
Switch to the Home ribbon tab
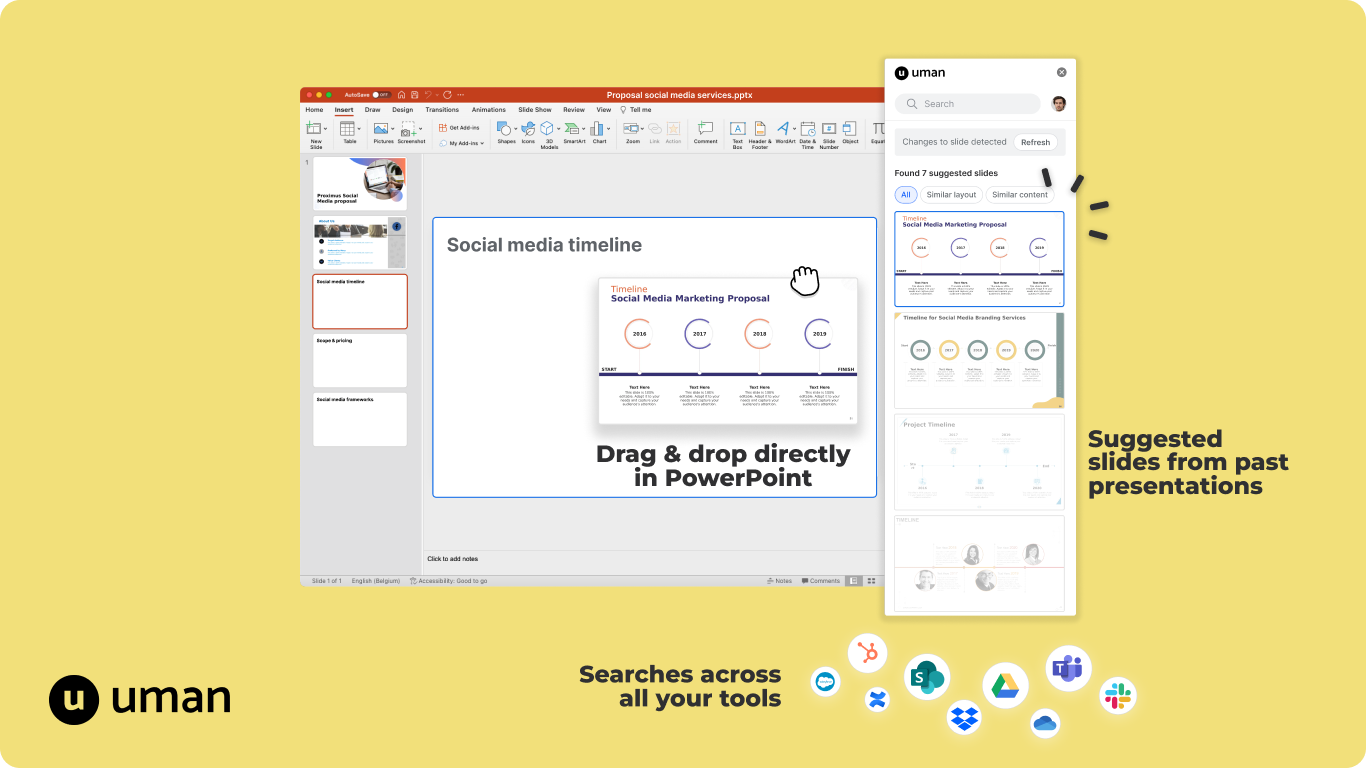[314, 110]
